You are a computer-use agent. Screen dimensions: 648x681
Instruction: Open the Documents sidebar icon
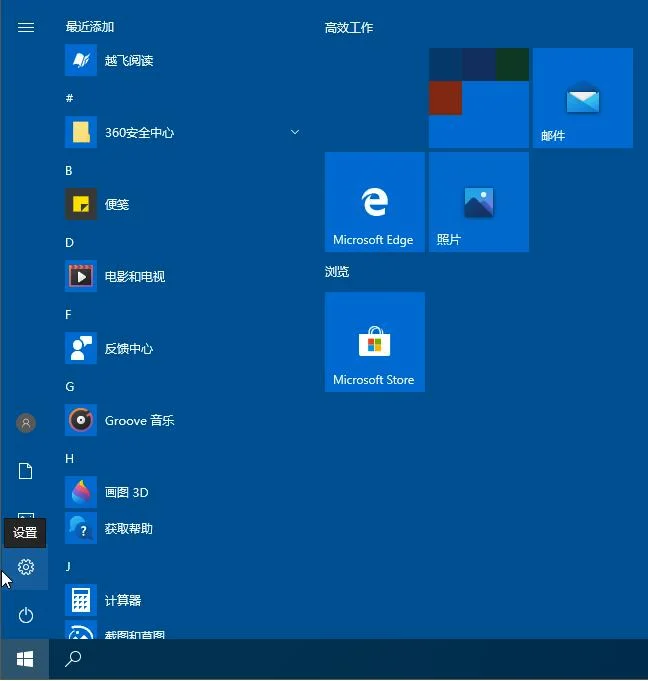tap(26, 471)
